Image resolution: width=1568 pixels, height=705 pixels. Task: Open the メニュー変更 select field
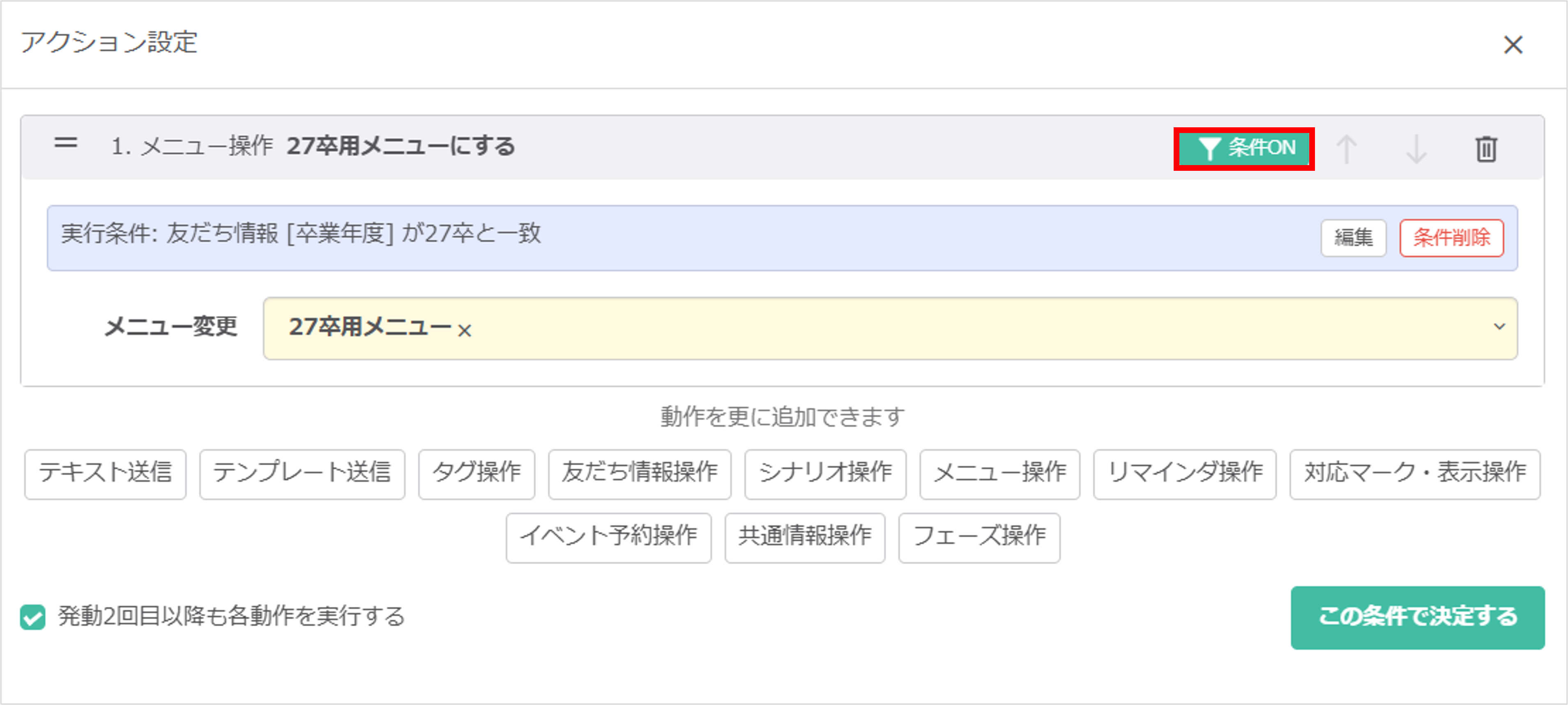[890, 328]
